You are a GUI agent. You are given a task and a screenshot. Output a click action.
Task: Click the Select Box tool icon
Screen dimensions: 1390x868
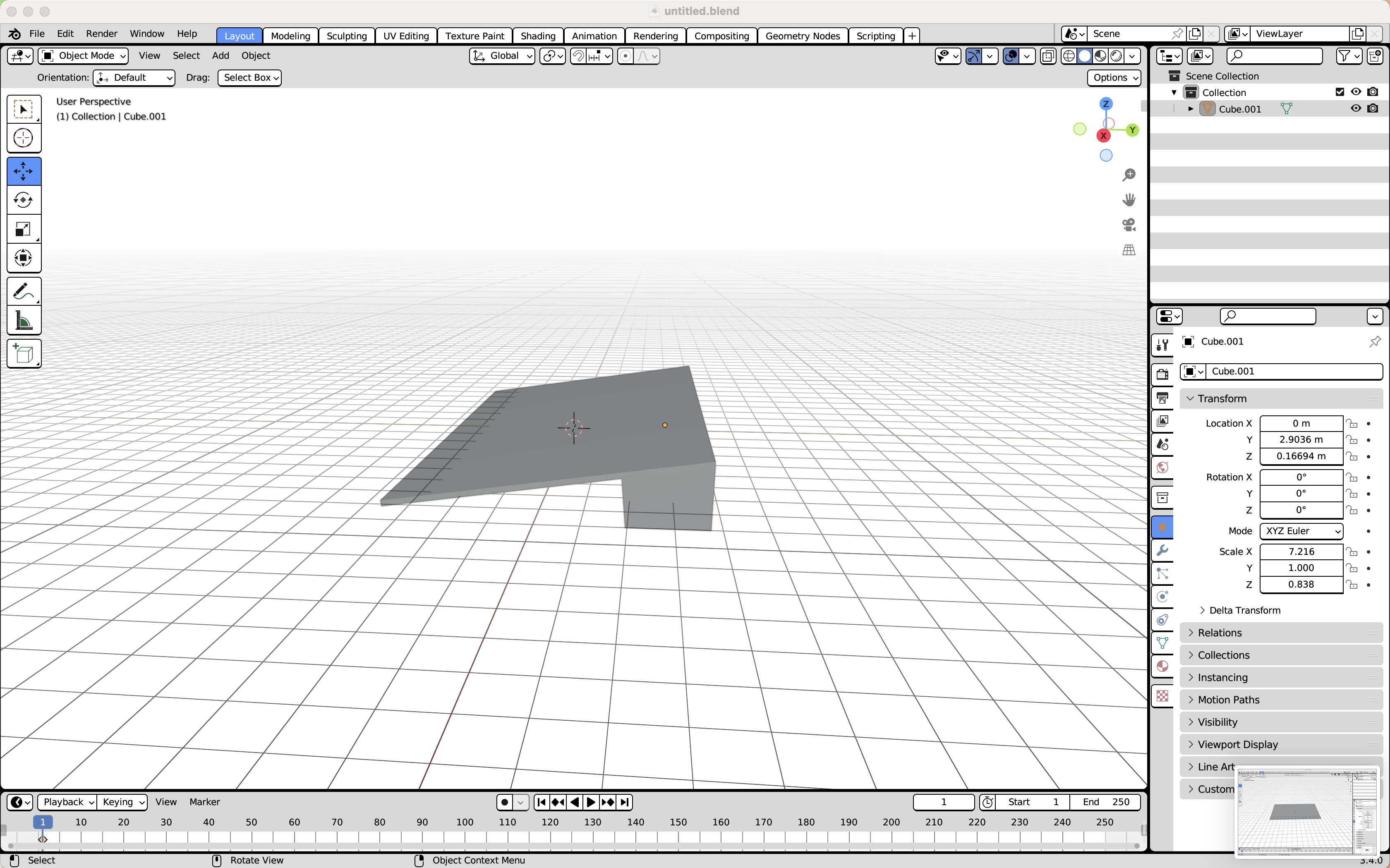tap(24, 109)
